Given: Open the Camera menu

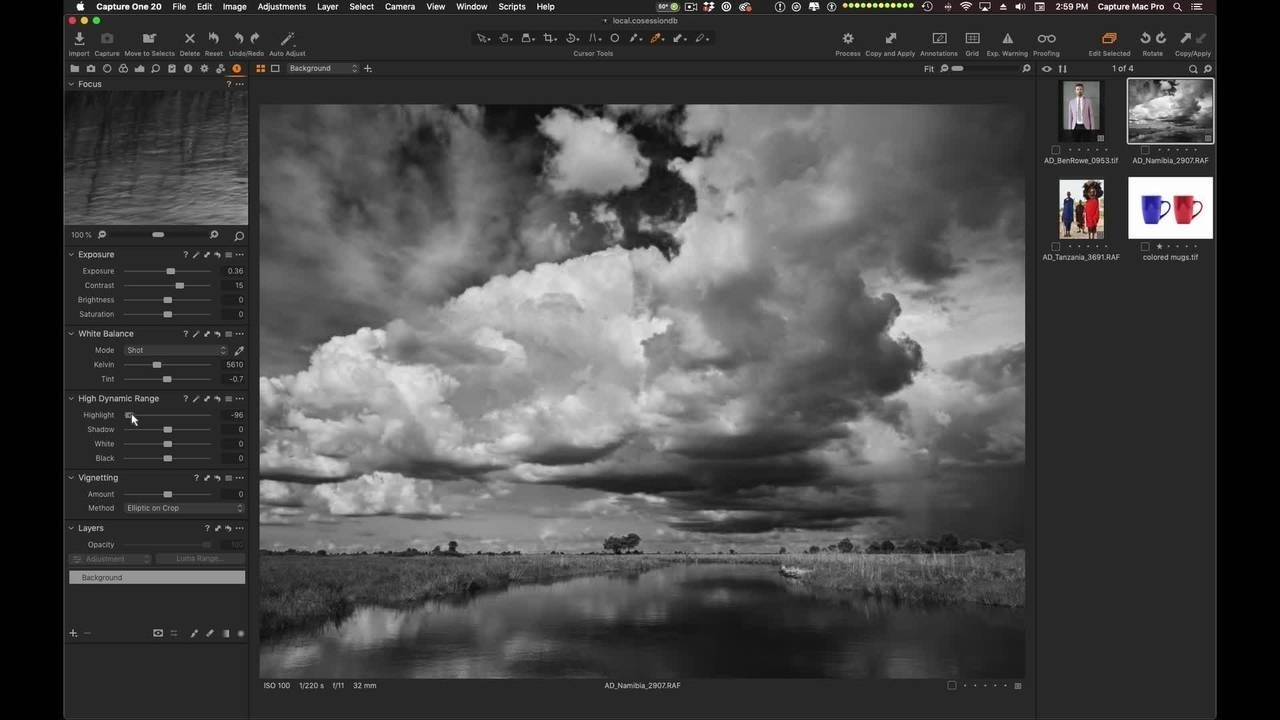Looking at the screenshot, I should (x=400, y=7).
